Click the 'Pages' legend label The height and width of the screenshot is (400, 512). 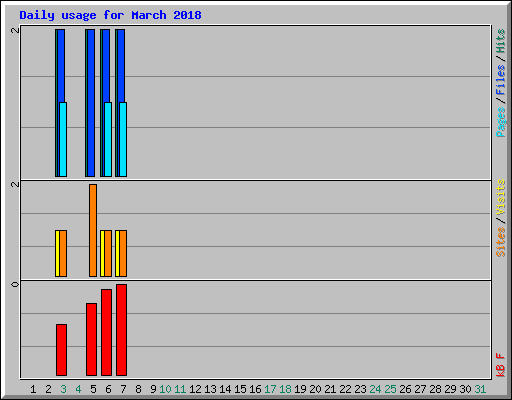tap(501, 122)
